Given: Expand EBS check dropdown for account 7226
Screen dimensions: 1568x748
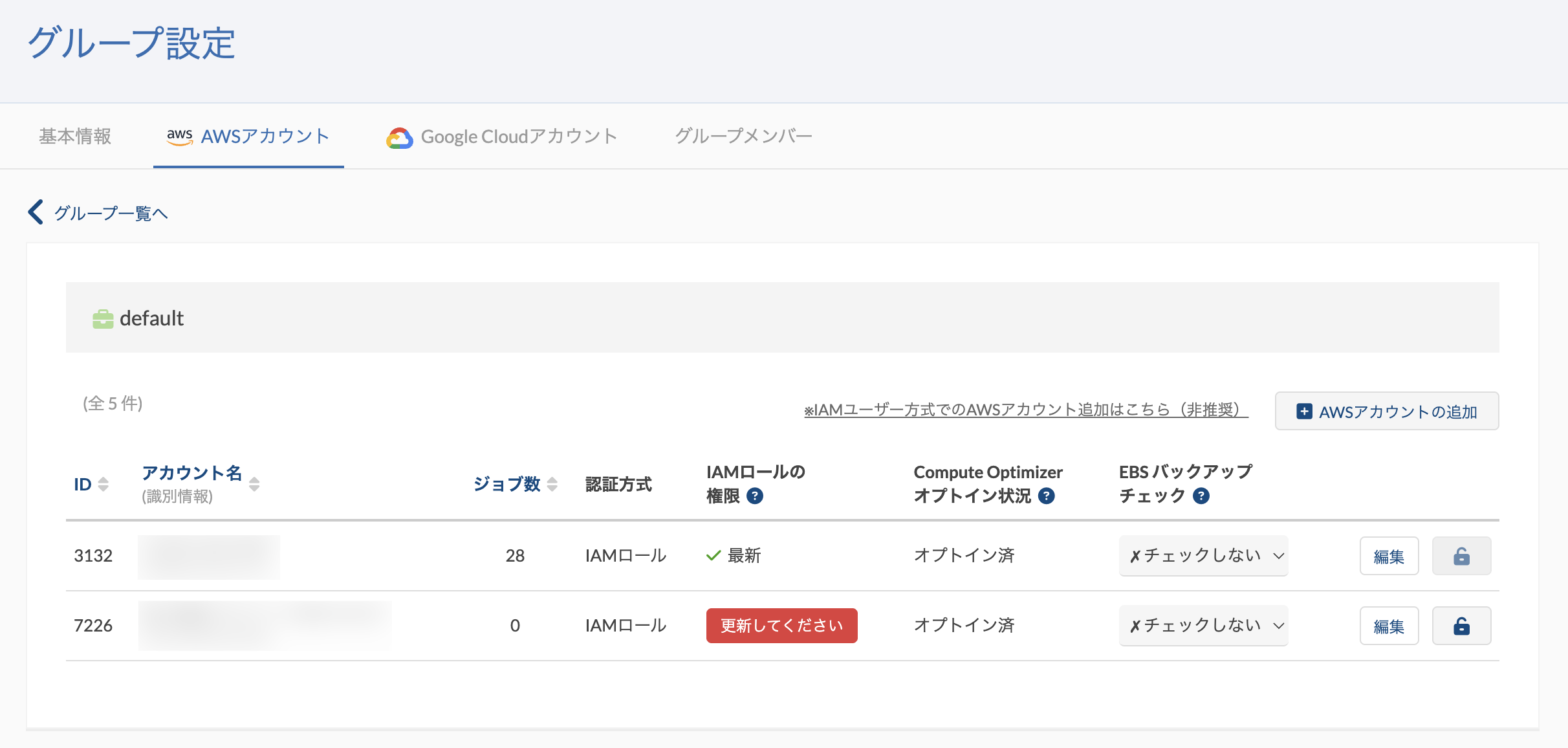Looking at the screenshot, I should (1204, 626).
